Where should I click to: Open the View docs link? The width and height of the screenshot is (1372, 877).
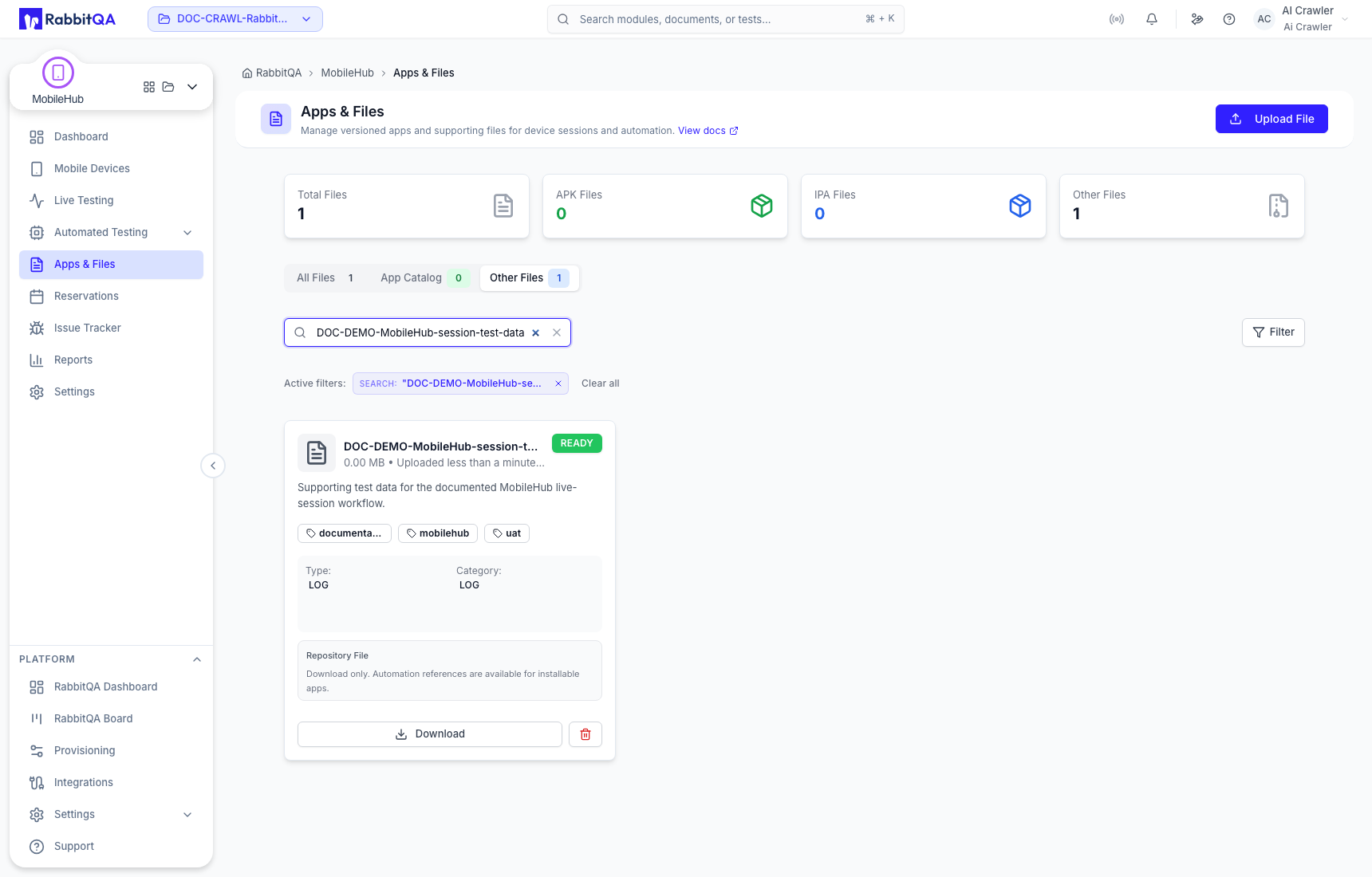708,131
